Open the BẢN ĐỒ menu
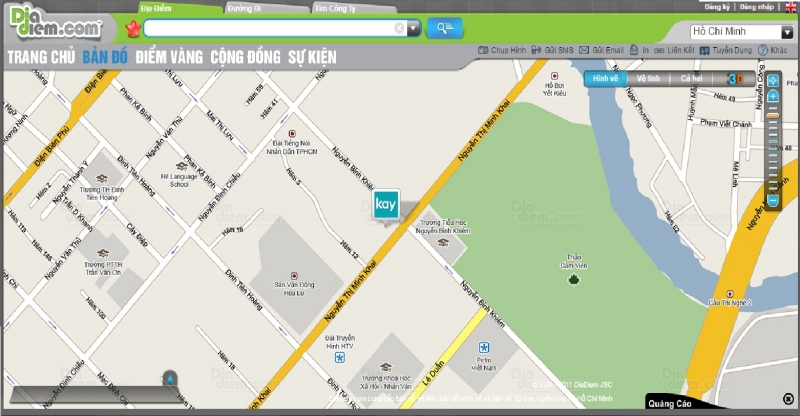The width and height of the screenshot is (800, 416). point(105,57)
